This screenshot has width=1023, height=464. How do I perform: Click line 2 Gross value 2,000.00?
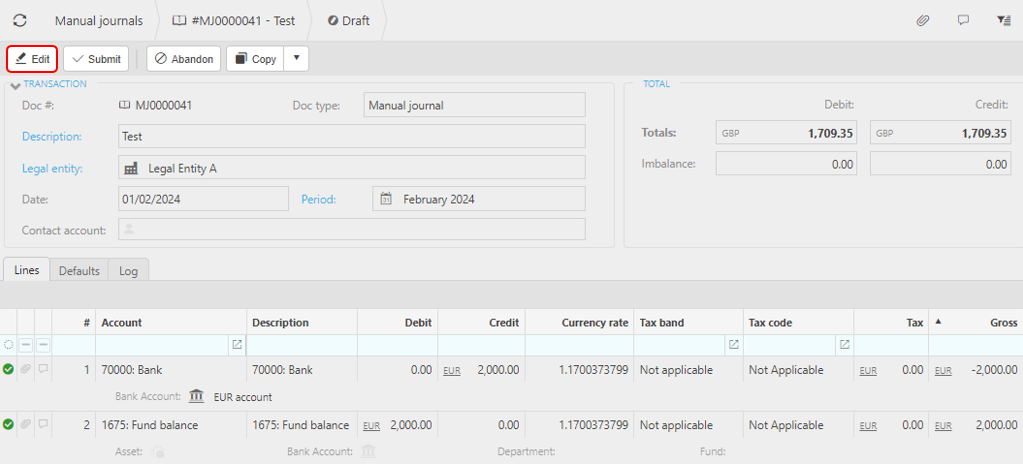point(997,425)
